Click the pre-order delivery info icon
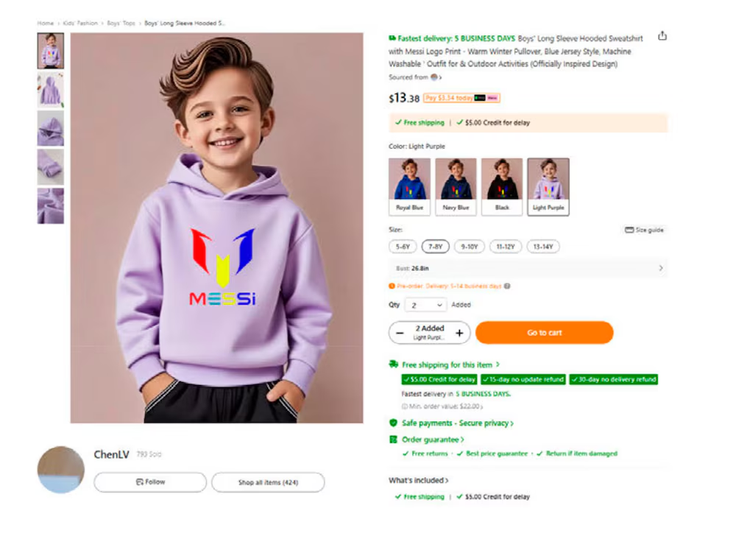Image resolution: width=730 pixels, height=539 pixels. (508, 286)
